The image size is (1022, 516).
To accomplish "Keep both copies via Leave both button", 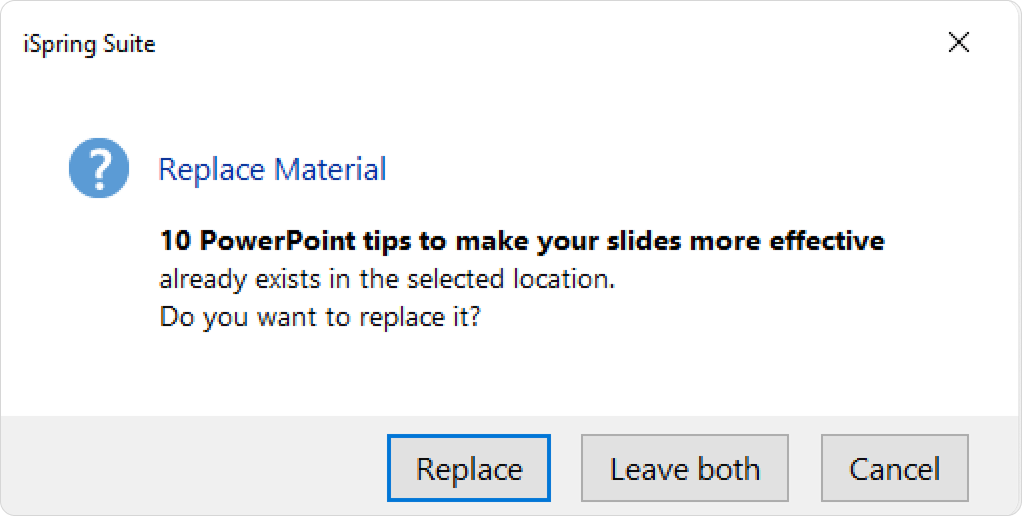I will click(684, 468).
